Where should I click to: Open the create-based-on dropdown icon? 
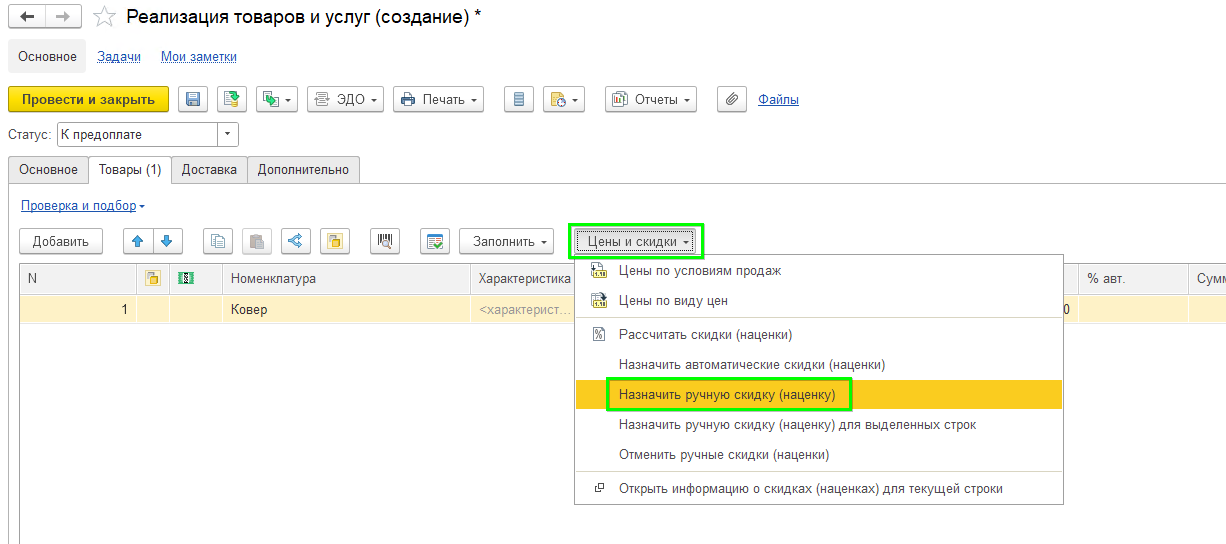(277, 99)
